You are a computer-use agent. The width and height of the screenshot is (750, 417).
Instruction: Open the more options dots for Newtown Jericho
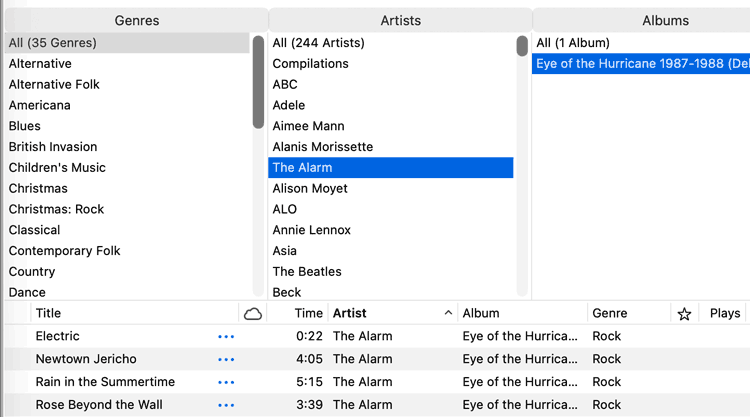click(x=226, y=360)
